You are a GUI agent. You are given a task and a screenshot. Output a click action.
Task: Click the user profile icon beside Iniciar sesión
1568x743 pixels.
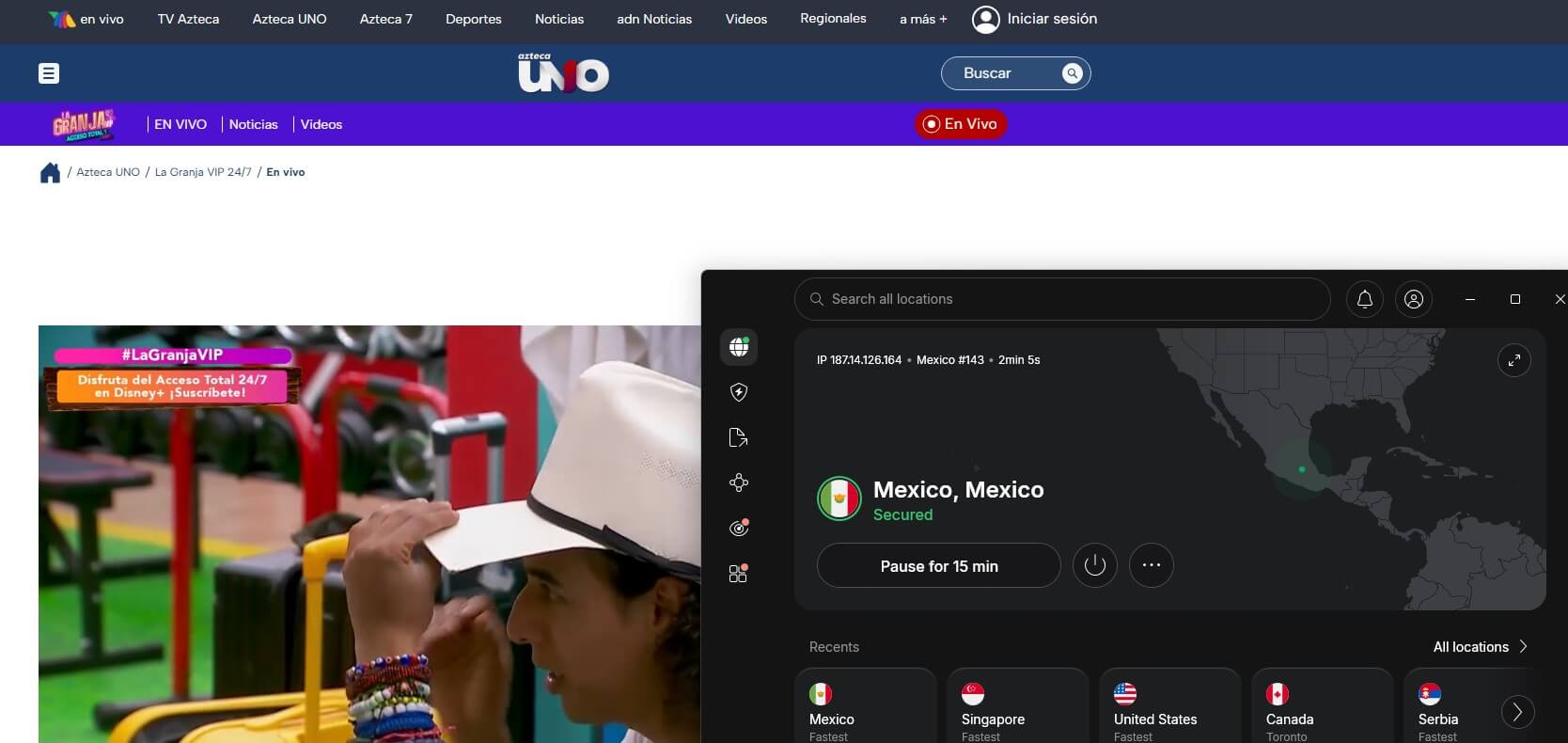tap(985, 20)
